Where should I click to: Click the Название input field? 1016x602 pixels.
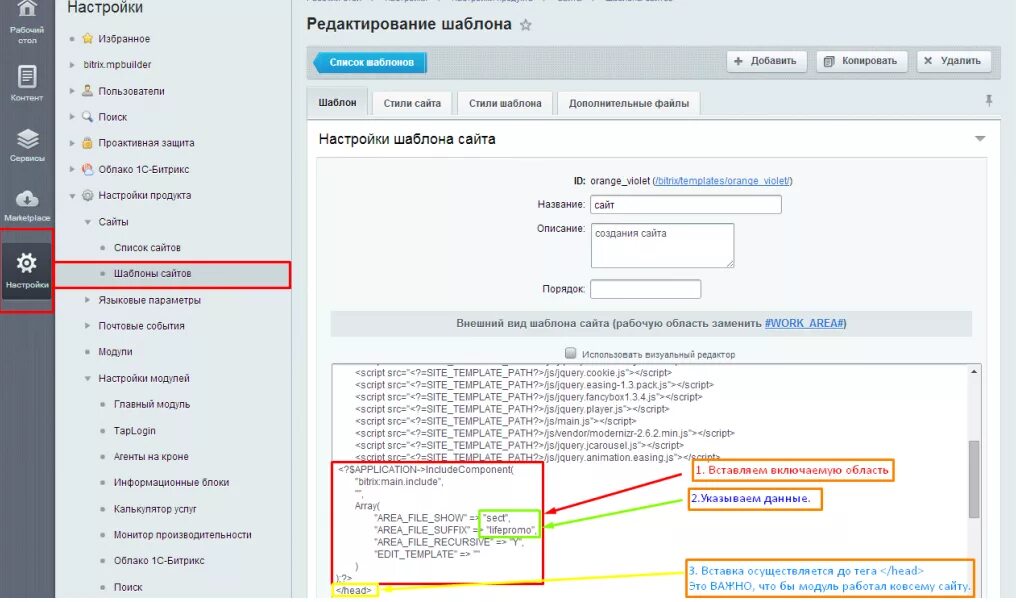coord(686,205)
